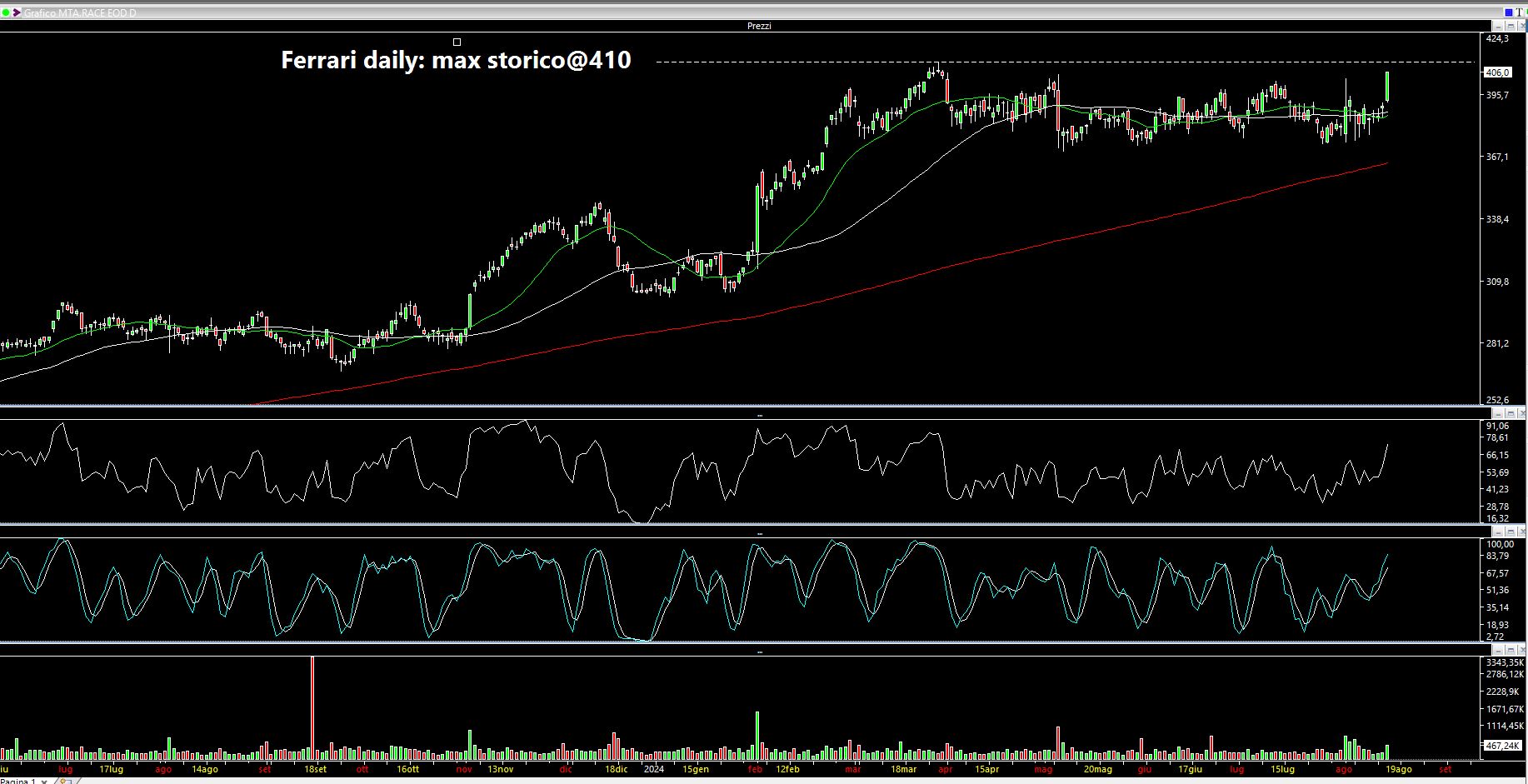The width and height of the screenshot is (1528, 784).
Task: Click the dotted grip above the RSI pane
Action: tap(759, 414)
